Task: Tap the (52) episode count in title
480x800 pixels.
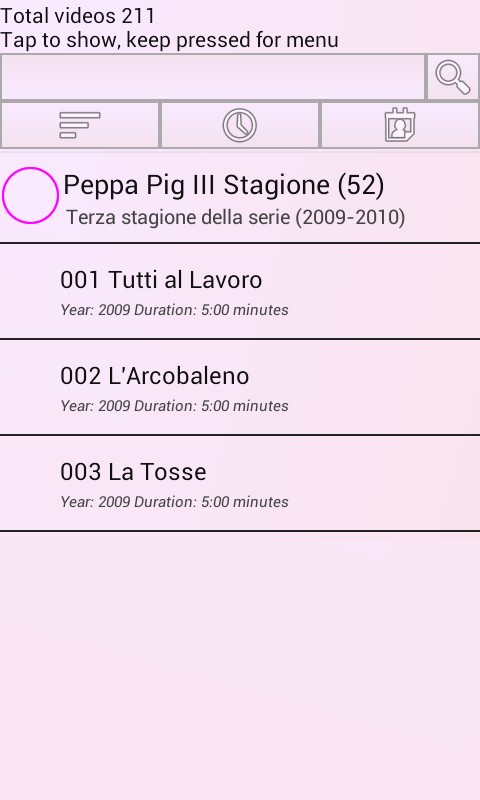Action: click(x=361, y=185)
